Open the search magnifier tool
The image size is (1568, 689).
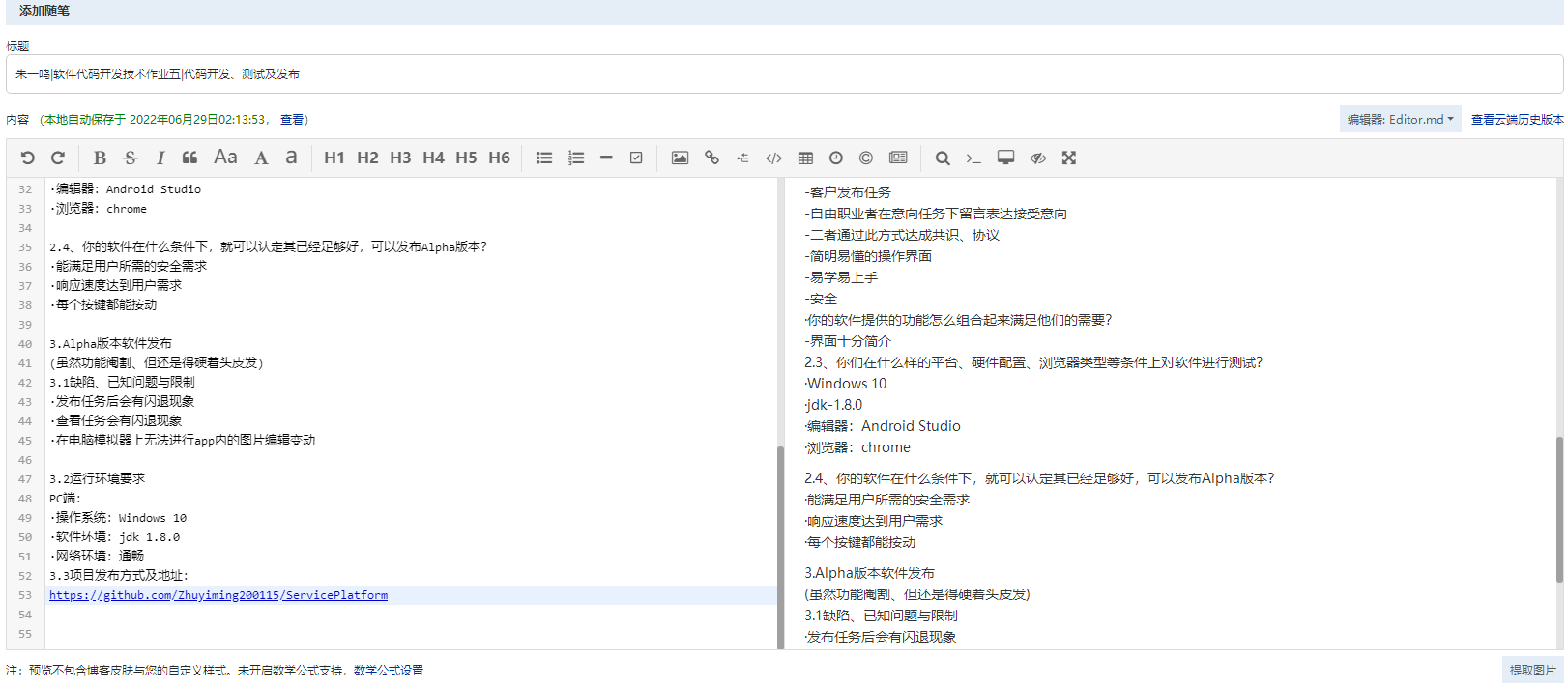943,158
